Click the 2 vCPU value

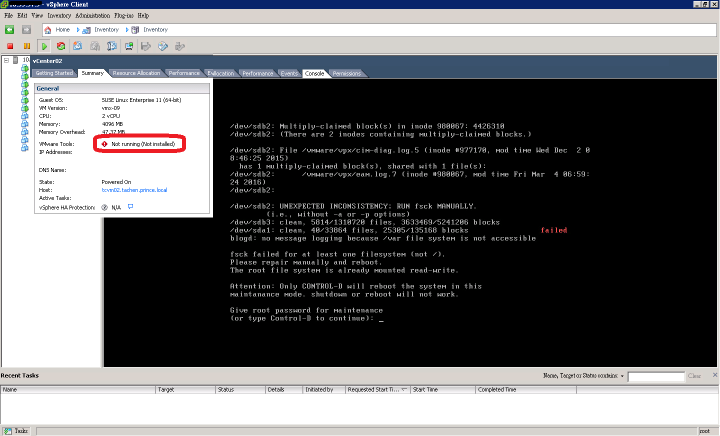coord(111,116)
